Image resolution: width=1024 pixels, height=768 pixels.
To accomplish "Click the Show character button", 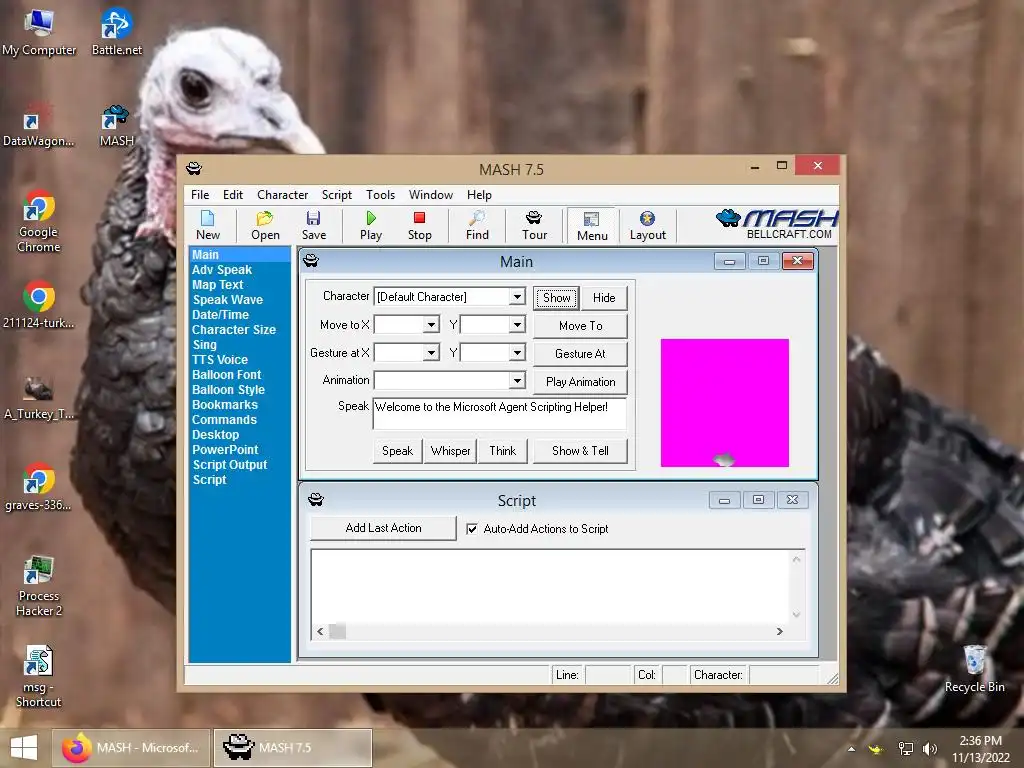I will [x=556, y=298].
